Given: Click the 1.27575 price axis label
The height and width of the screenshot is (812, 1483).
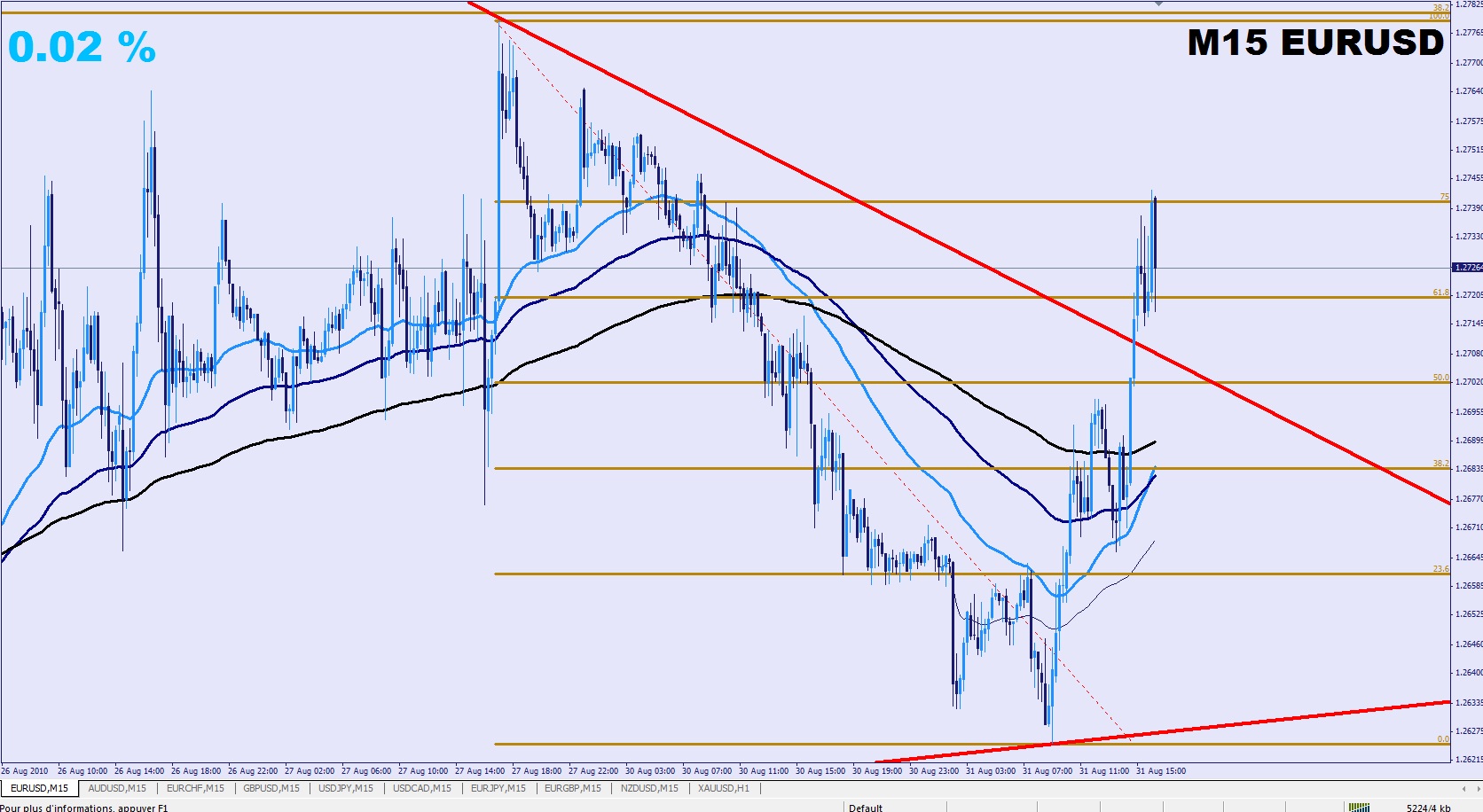Looking at the screenshot, I should (x=1470, y=121).
